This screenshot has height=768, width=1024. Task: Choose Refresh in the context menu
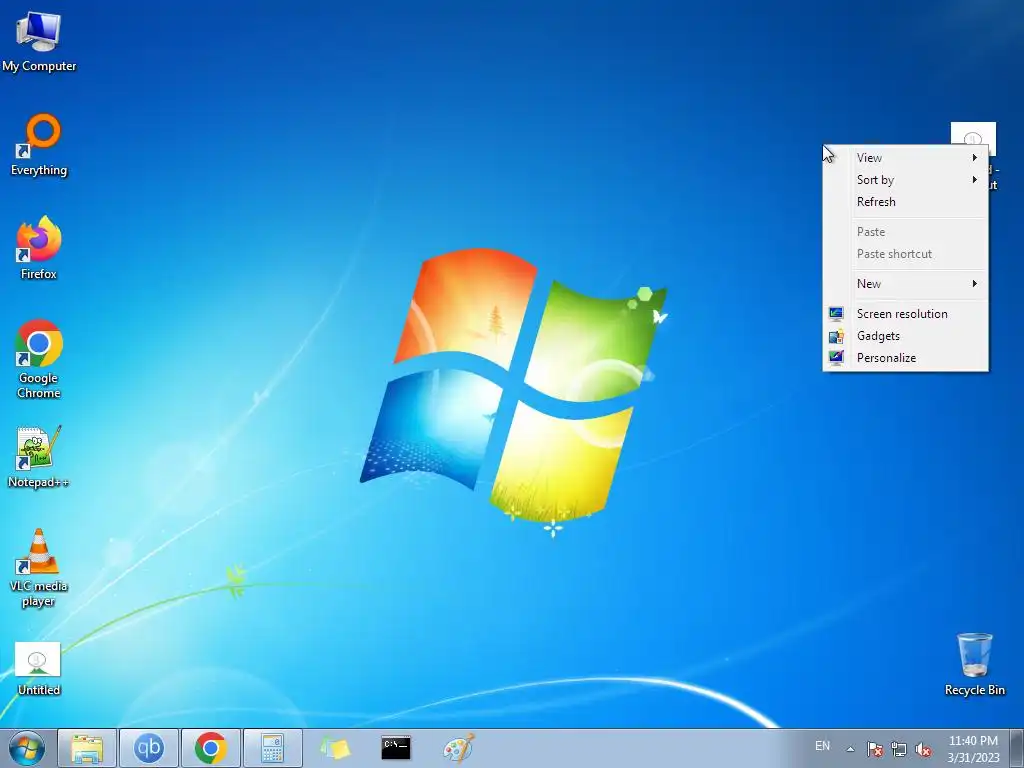906,202
